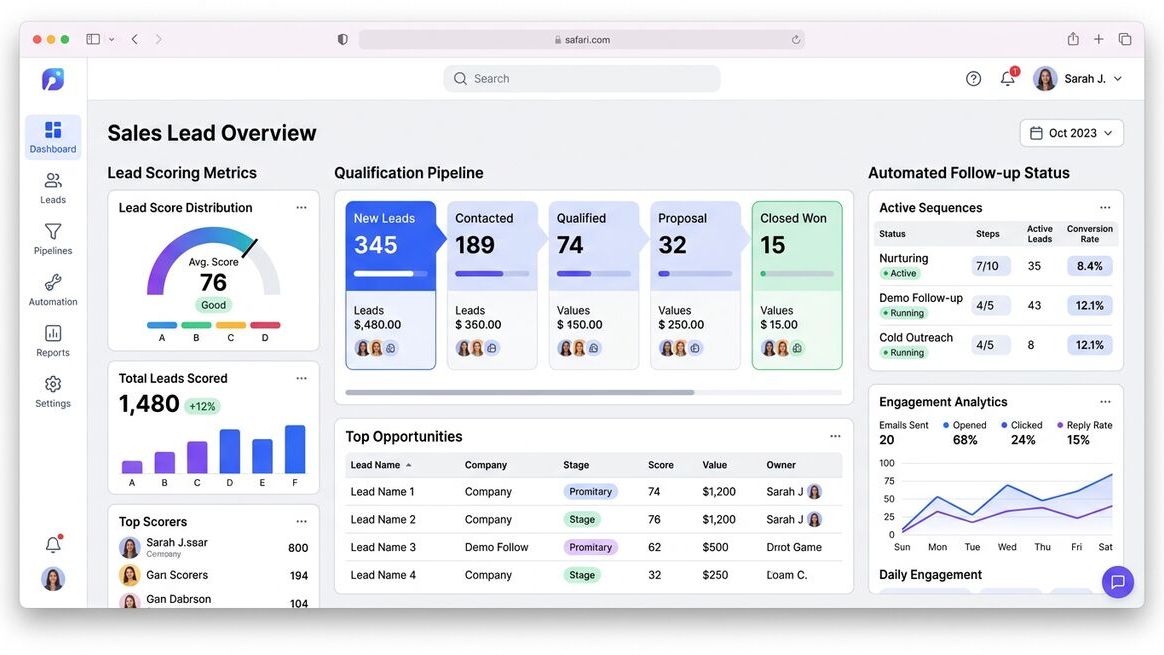
Task: Open the Top Opportunities overflow menu
Action: pos(835,435)
